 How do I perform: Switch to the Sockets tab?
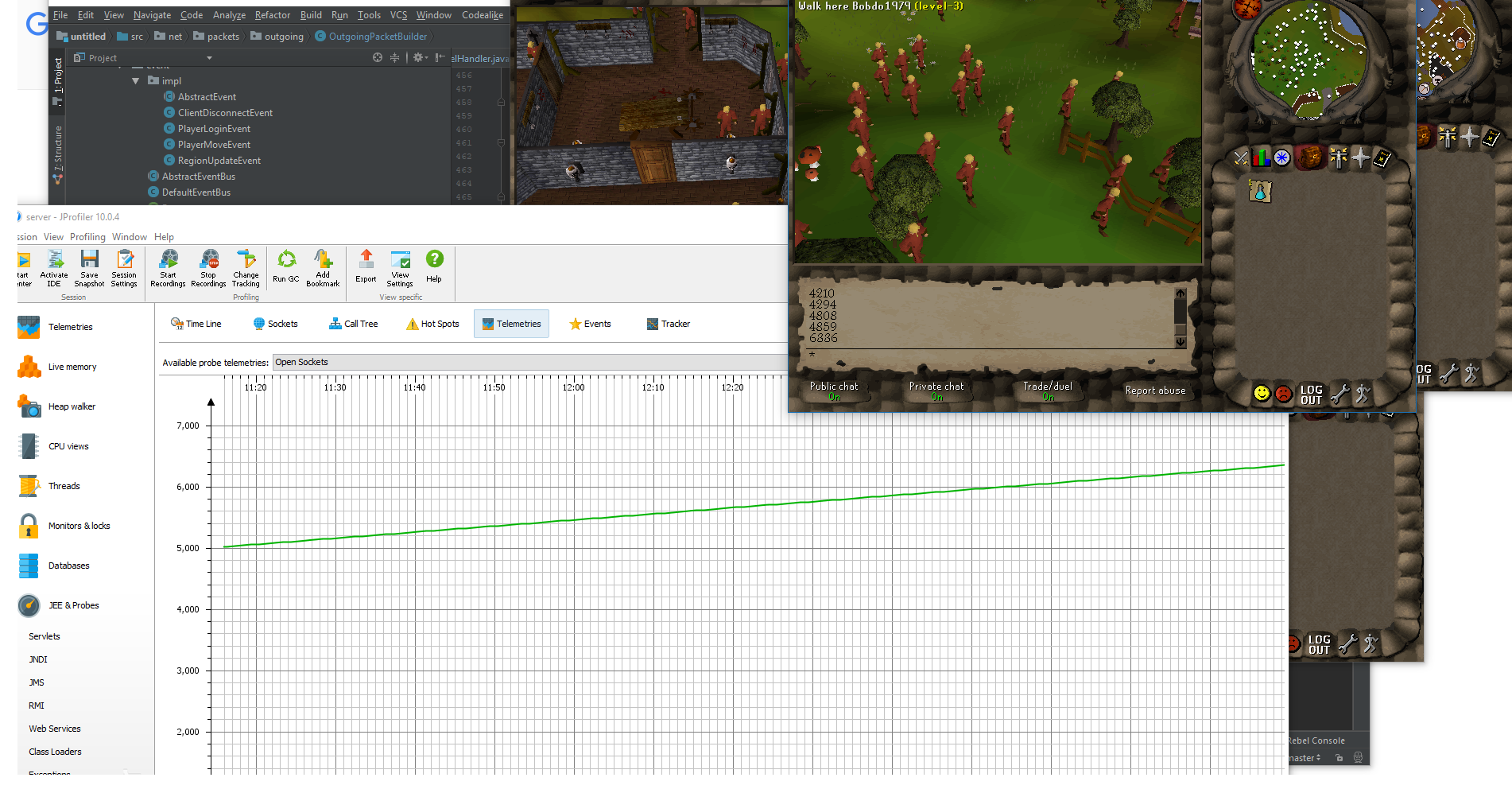(275, 324)
